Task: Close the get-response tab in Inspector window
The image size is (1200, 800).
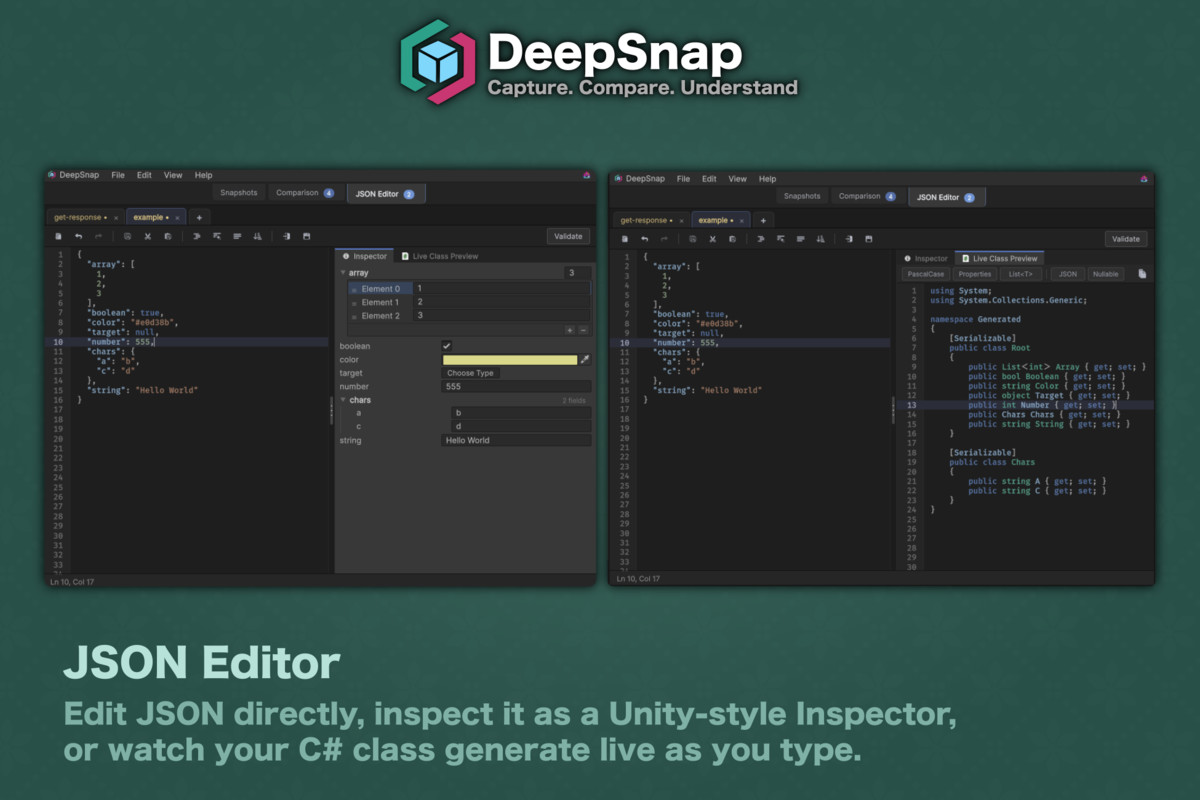Action: coord(116,217)
